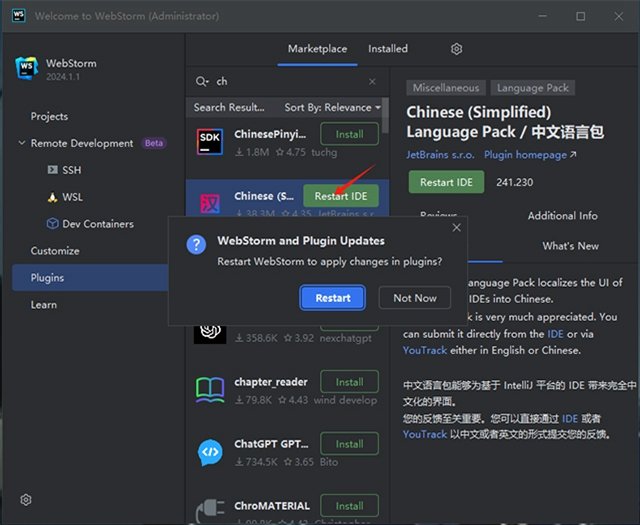640x525 pixels.
Task: Open the plugin settings gear next to the Installed tab
Action: (x=456, y=49)
